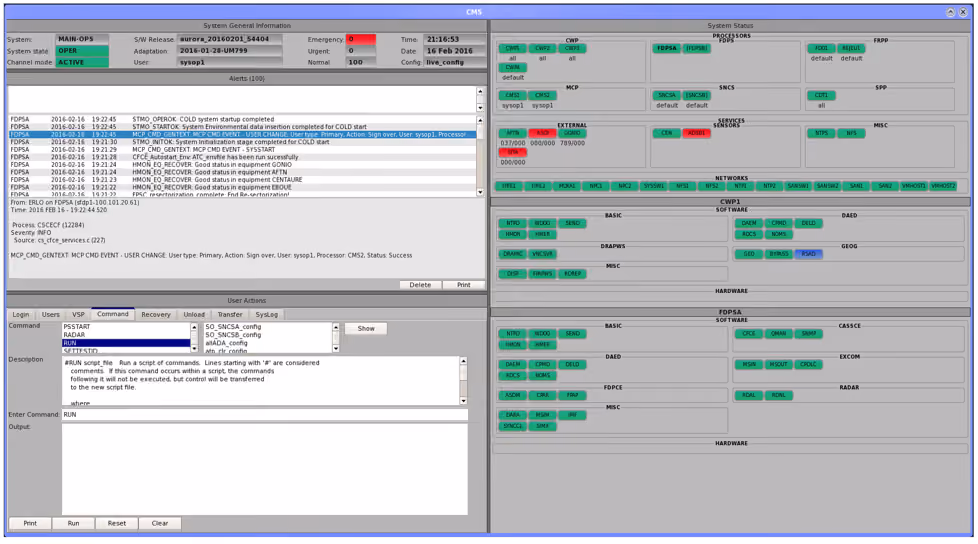
Task: Select the VMHOST1 network indicator
Action: point(913,186)
